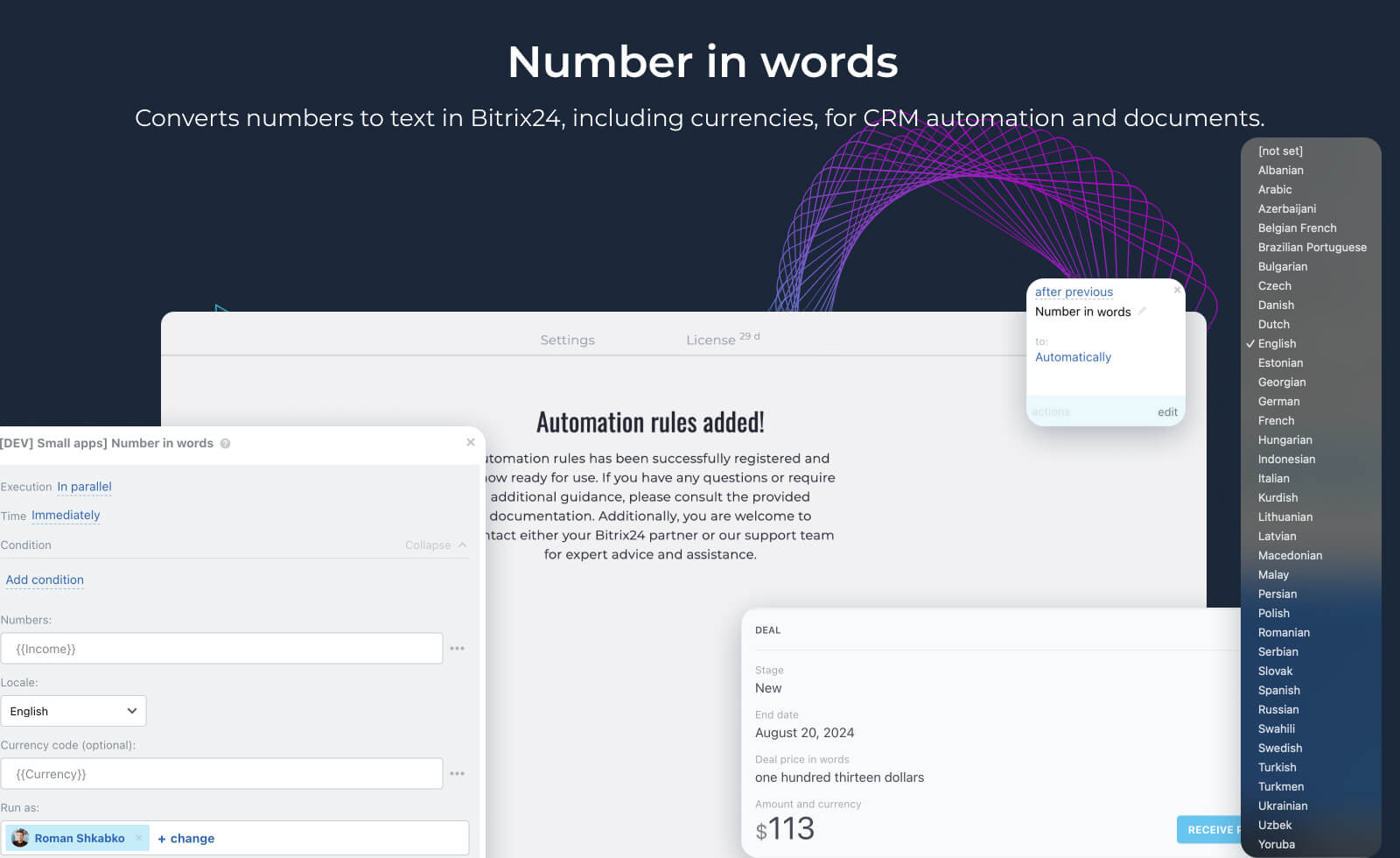Open the three-dots menu beside Numbers field
The height and width of the screenshot is (858, 1400).
pyautogui.click(x=457, y=649)
